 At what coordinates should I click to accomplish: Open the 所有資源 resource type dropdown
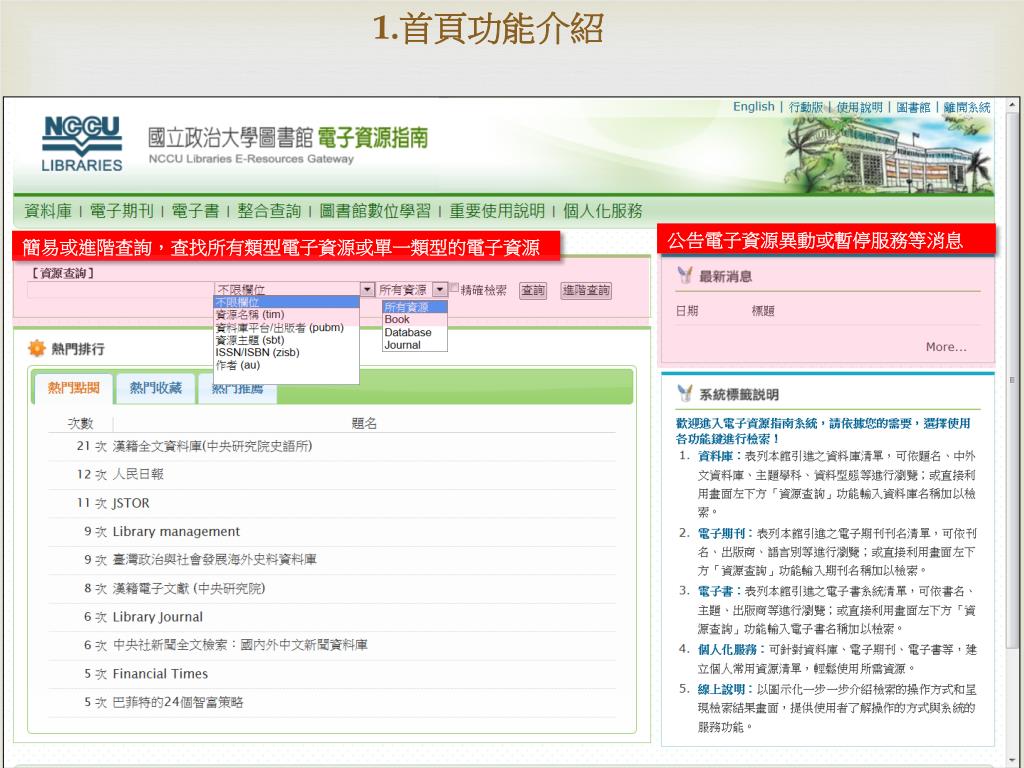pos(440,290)
